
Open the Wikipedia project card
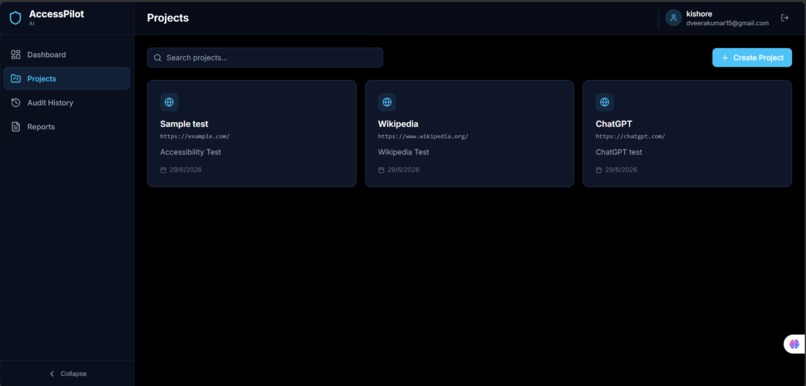tap(469, 133)
